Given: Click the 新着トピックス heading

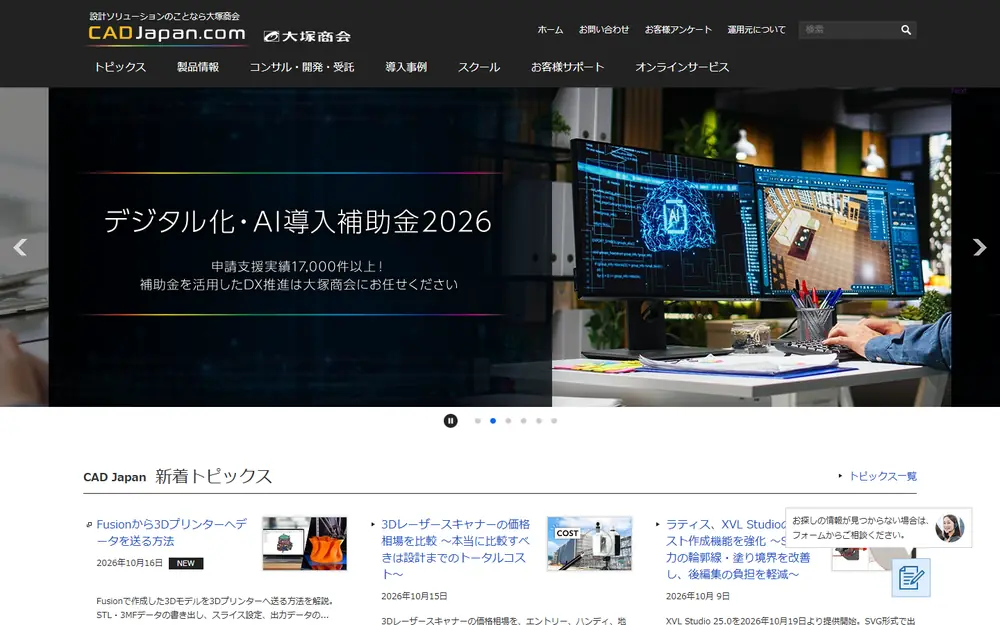Looking at the screenshot, I should [214, 476].
